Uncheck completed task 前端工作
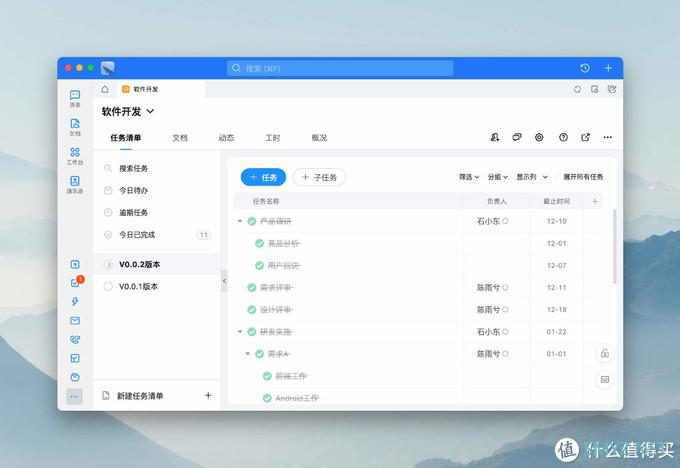Image resolution: width=680 pixels, height=468 pixels. [x=267, y=376]
